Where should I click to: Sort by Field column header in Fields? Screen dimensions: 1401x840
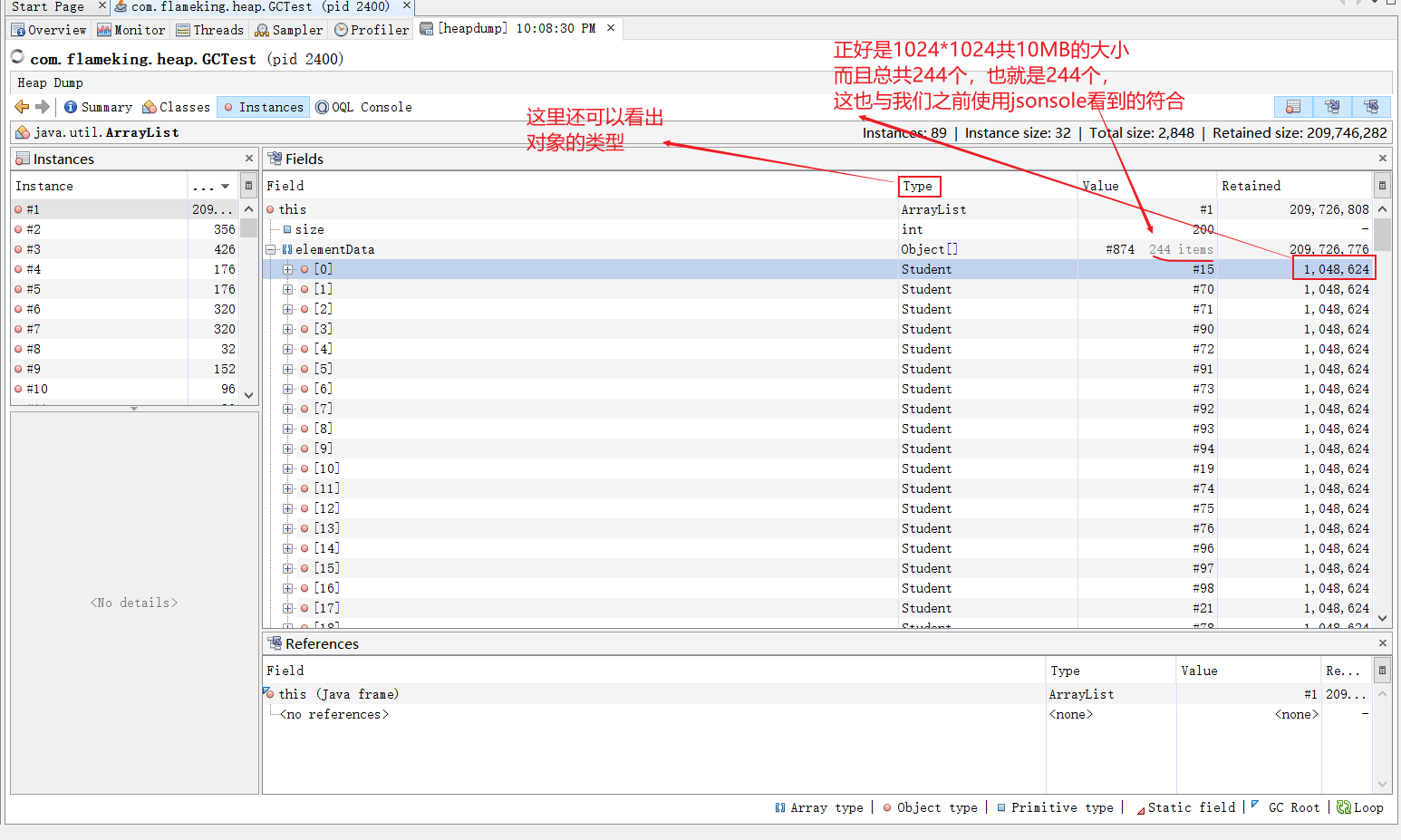click(x=579, y=186)
